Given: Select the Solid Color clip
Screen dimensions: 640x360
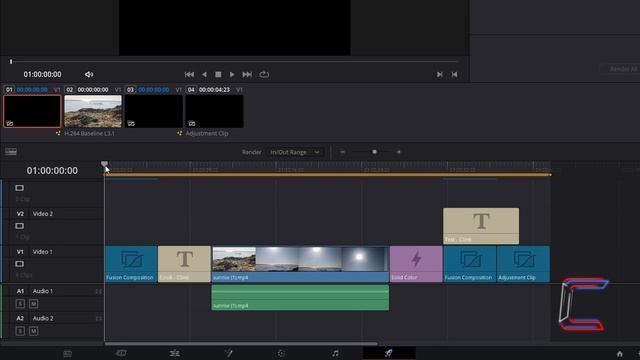Looking at the screenshot, I should (416, 264).
